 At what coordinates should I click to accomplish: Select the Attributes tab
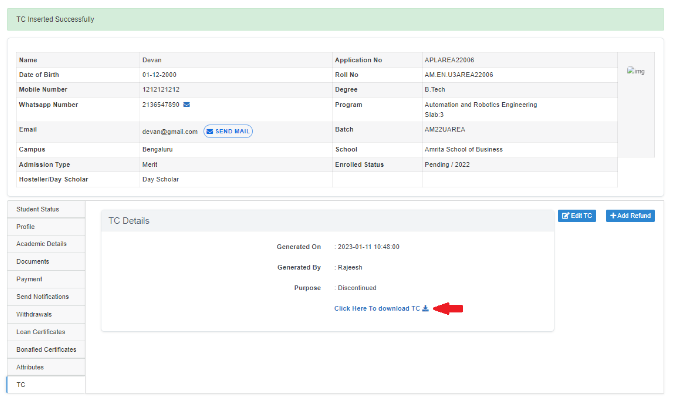[x=32, y=367]
